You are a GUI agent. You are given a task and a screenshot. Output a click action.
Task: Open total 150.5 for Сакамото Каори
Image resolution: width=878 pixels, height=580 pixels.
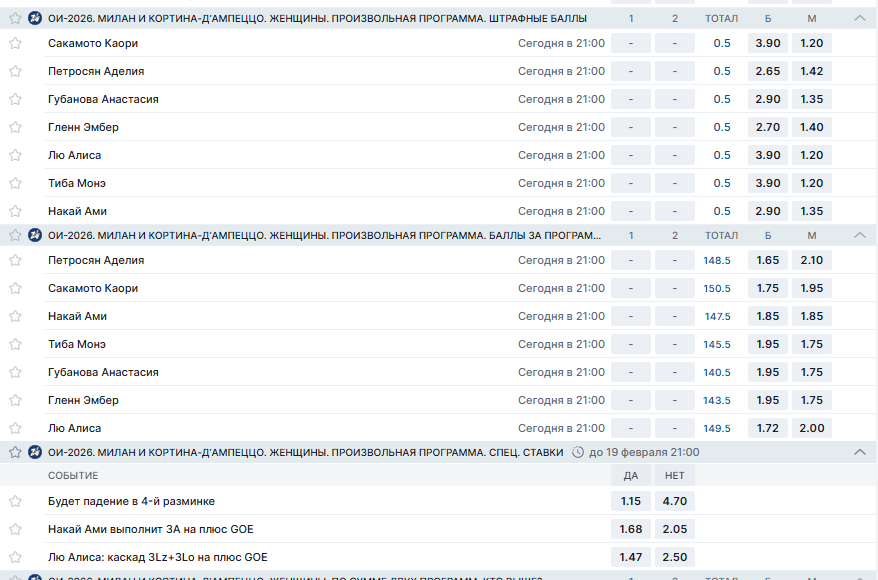[717, 288]
